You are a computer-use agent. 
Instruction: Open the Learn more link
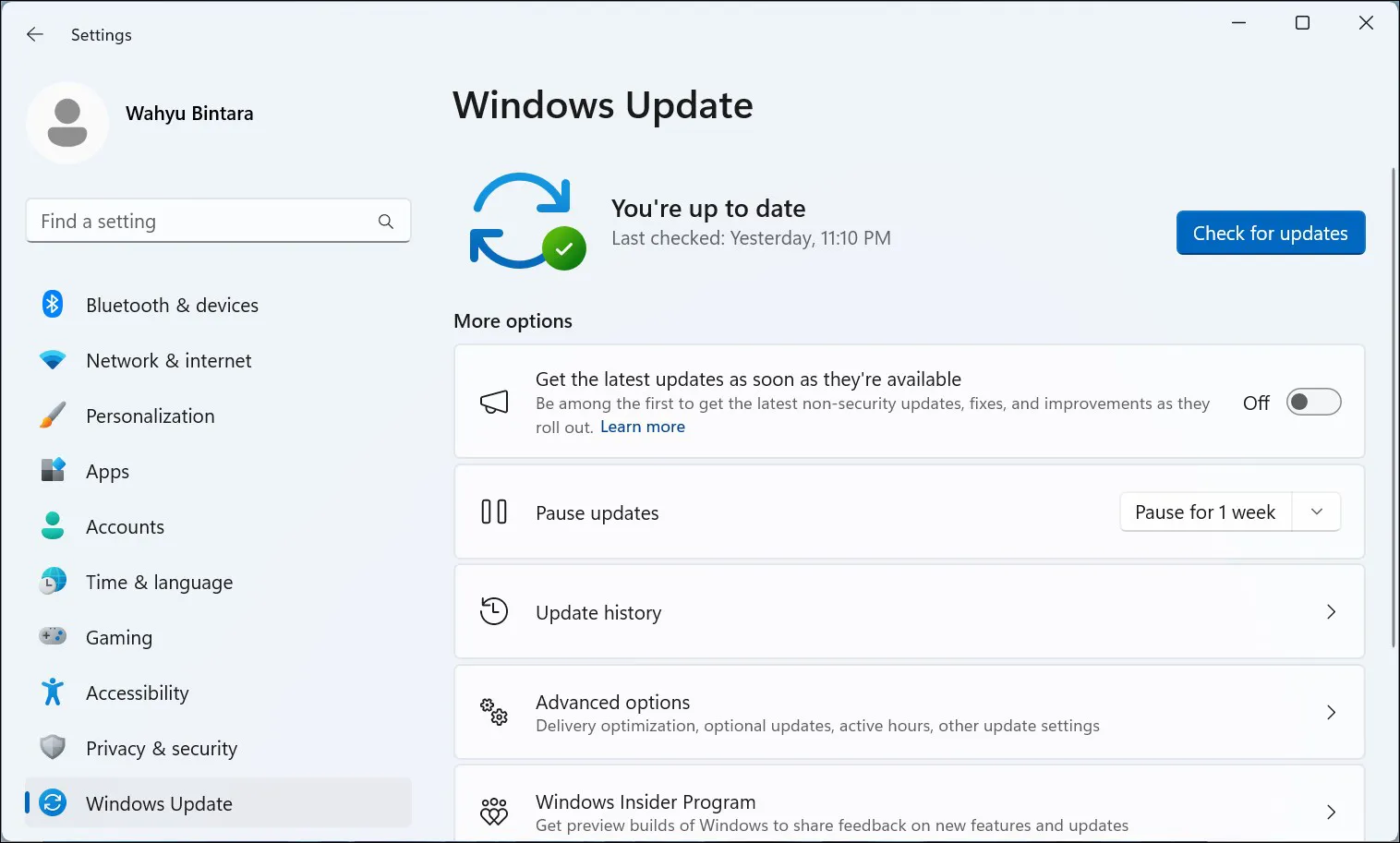click(x=642, y=426)
